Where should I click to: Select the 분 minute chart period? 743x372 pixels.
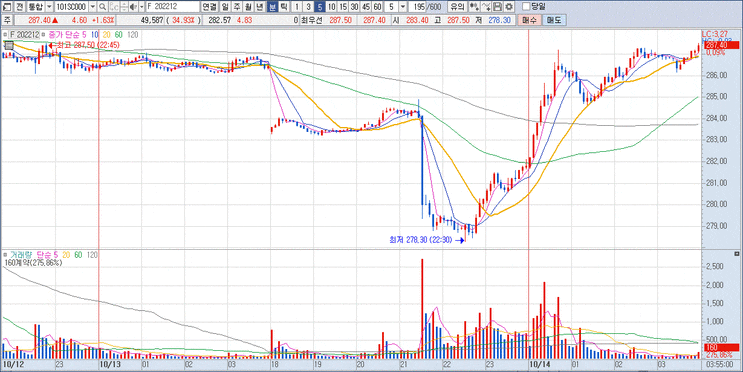pyautogui.click(x=272, y=7)
